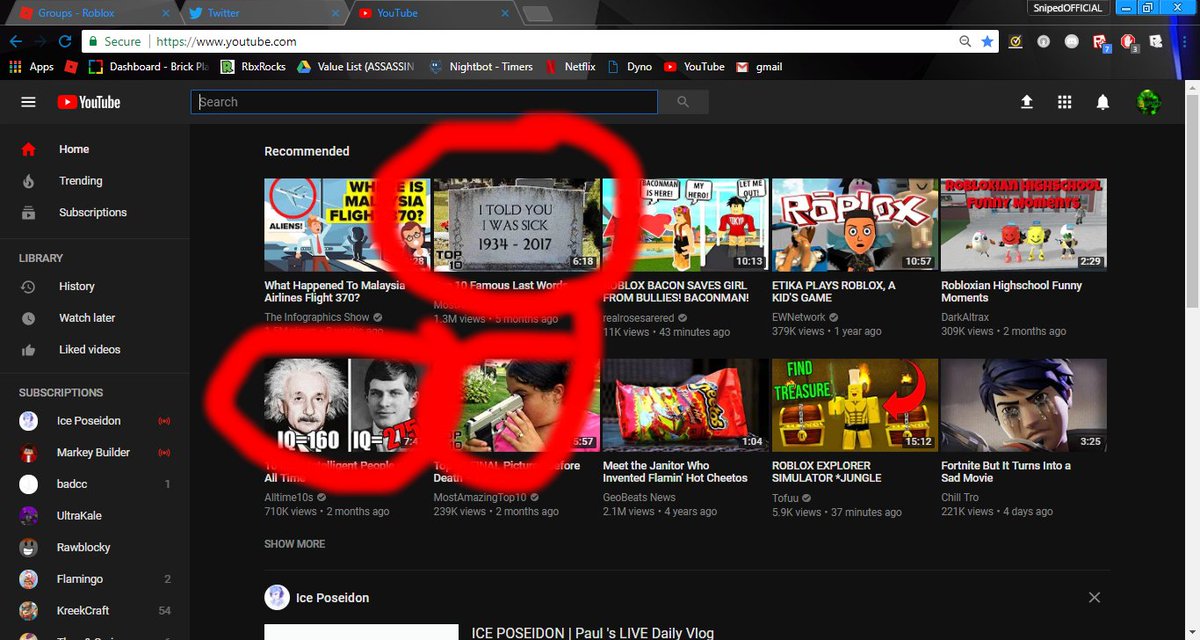This screenshot has width=1200, height=640.
Task: Open the Netflix bookmark
Action: [570, 67]
